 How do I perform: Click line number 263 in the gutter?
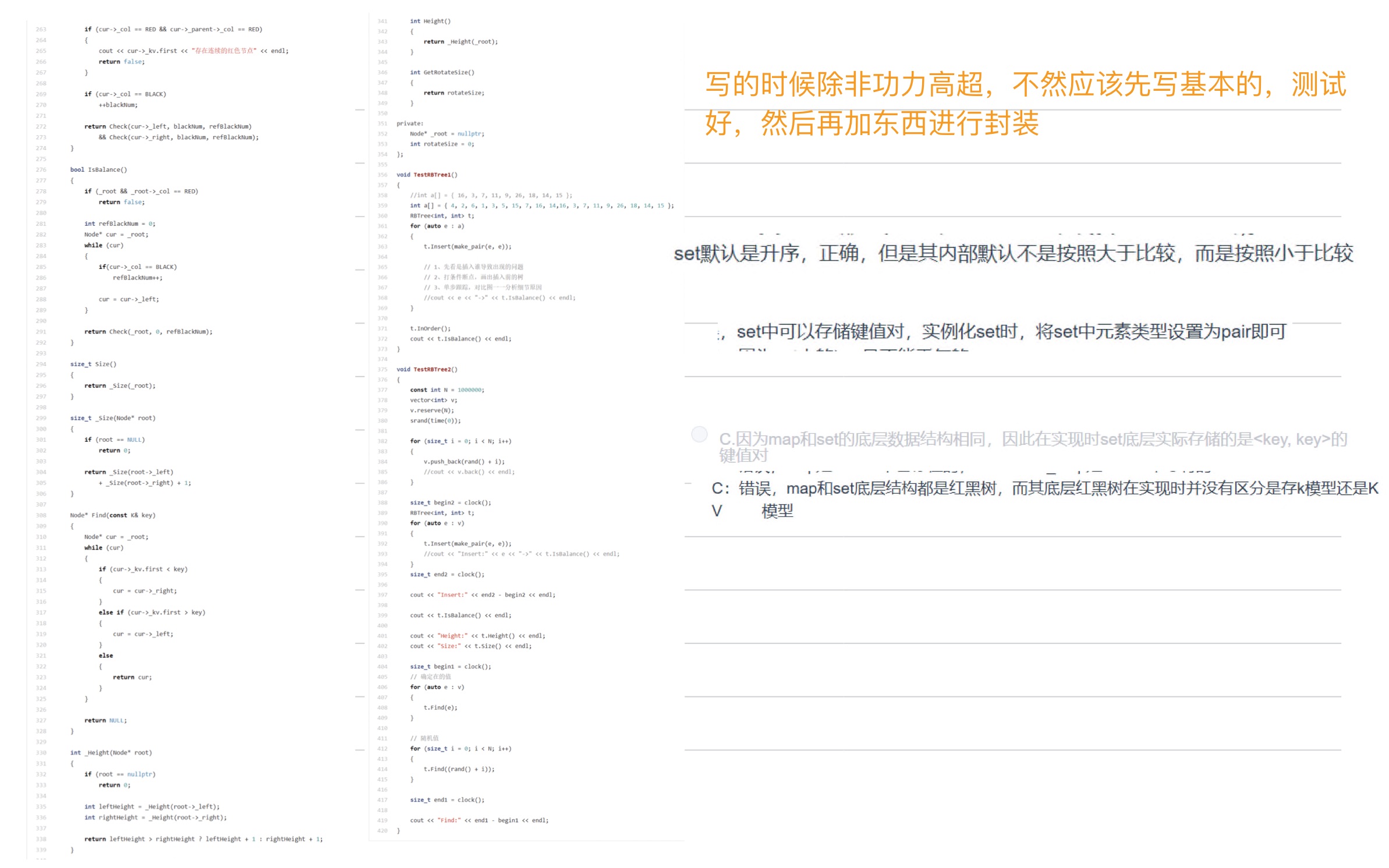coord(41,29)
